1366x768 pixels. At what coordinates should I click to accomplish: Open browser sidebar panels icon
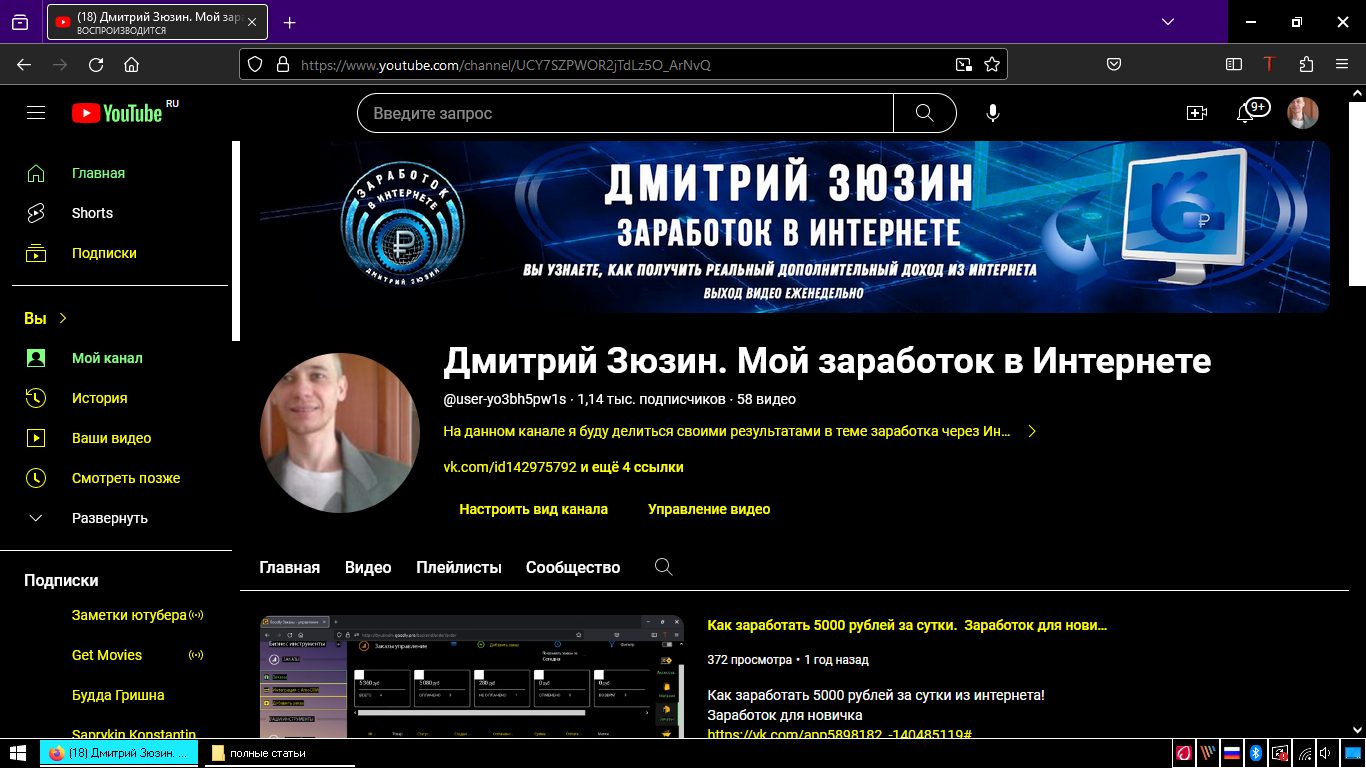point(1234,64)
